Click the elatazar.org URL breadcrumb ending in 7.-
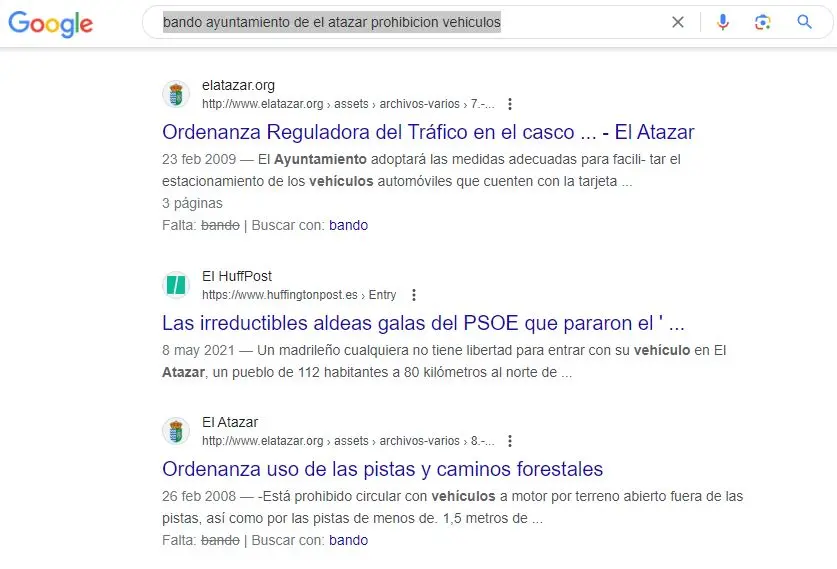The height and width of the screenshot is (569, 837). coord(348,104)
